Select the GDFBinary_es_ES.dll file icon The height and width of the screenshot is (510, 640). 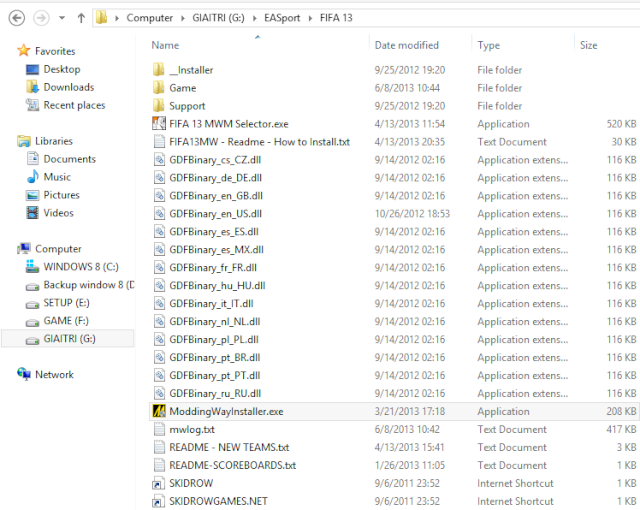point(159,231)
